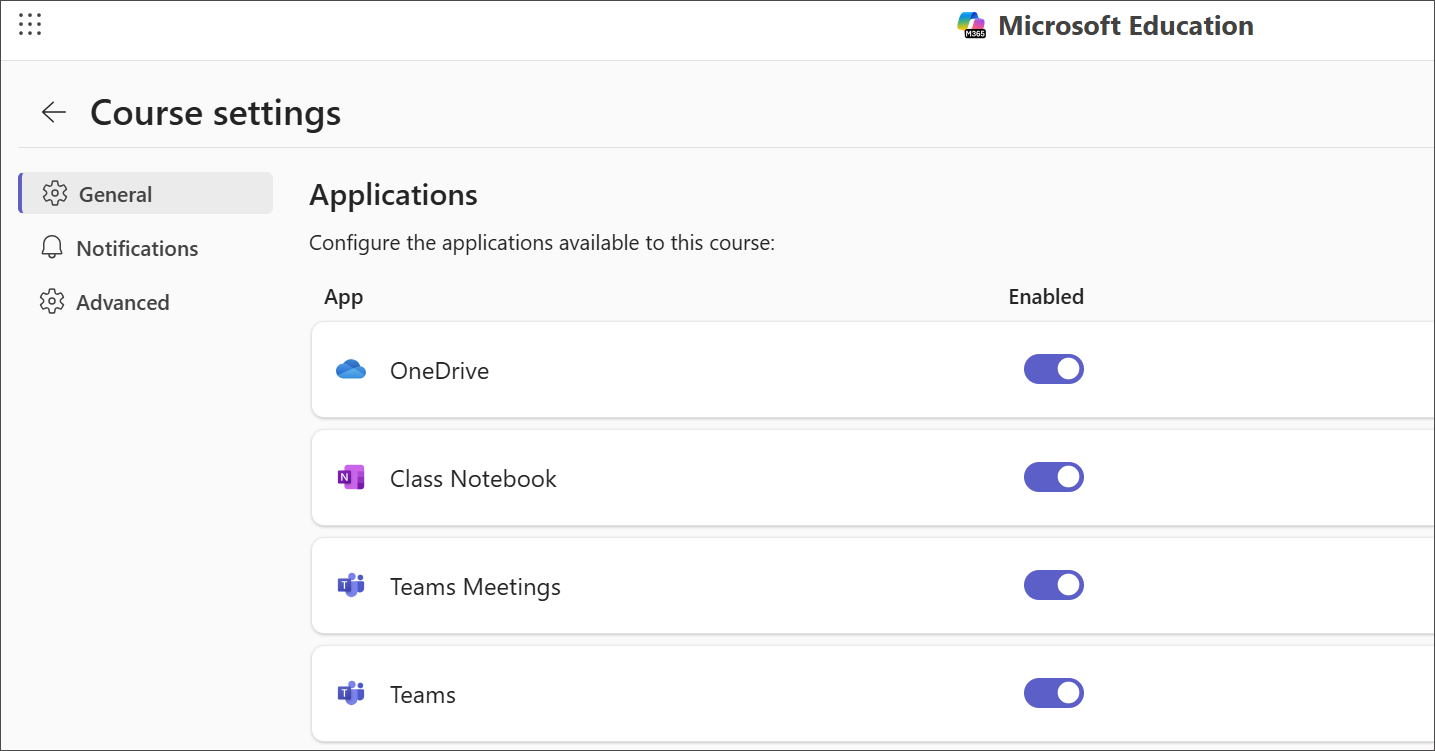This screenshot has width=1435, height=751.
Task: Click the Class Notebook app icon
Action: pyautogui.click(x=351, y=477)
